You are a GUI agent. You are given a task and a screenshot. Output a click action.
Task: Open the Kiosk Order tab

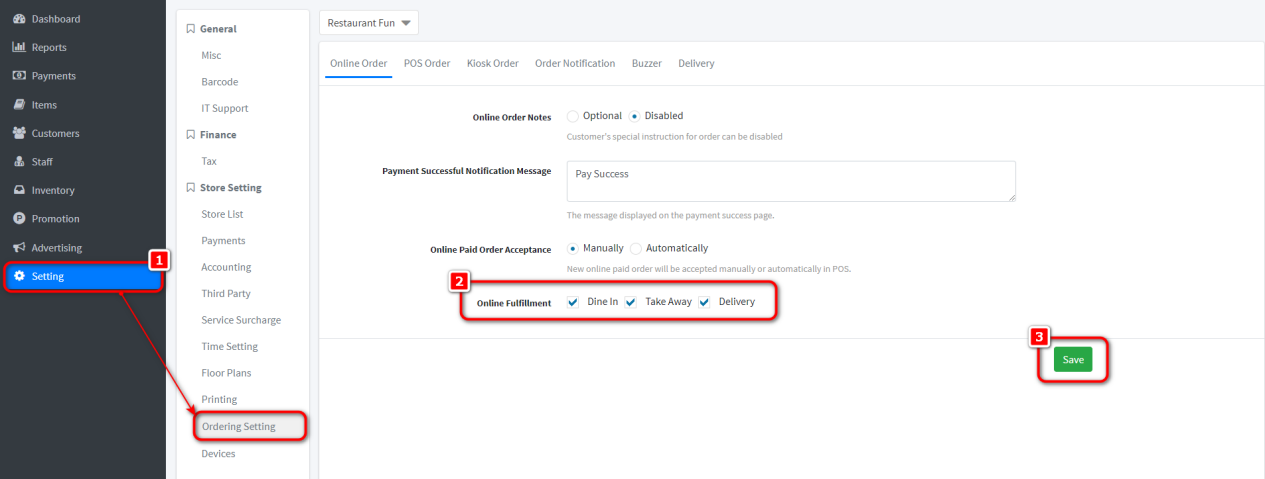pyautogui.click(x=492, y=63)
